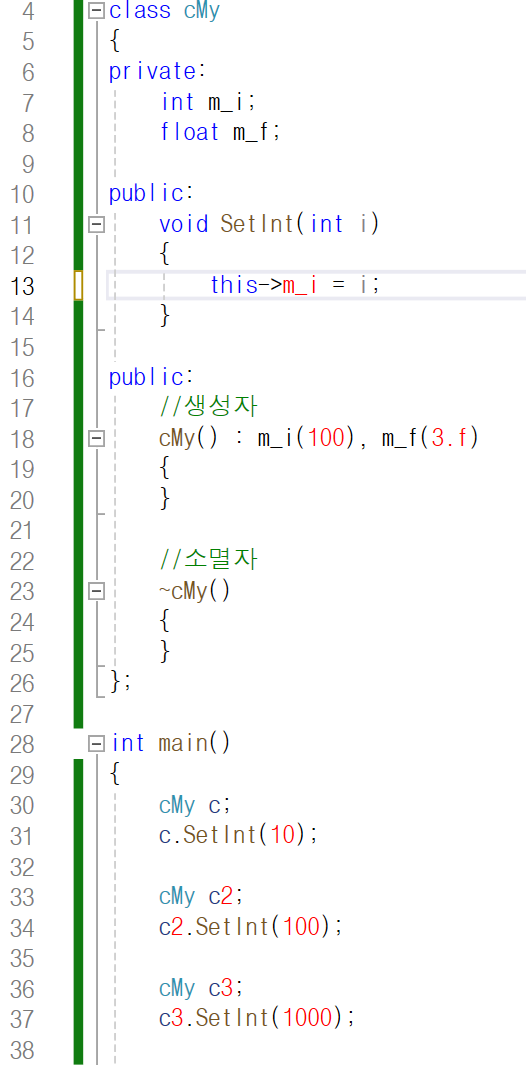Click the "public:" label on line 10

pyautogui.click(x=152, y=194)
